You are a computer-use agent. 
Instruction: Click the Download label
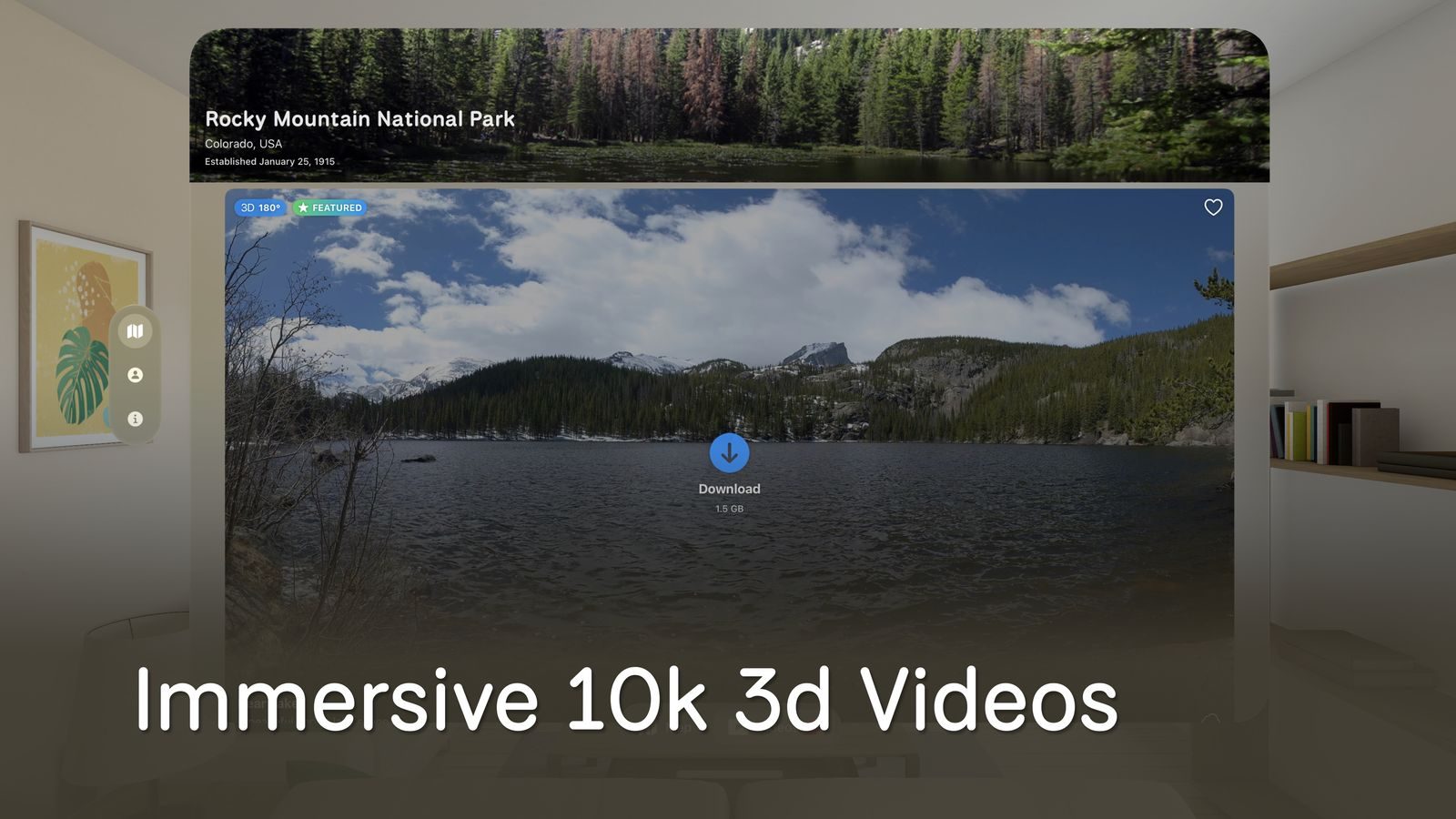[x=729, y=489]
